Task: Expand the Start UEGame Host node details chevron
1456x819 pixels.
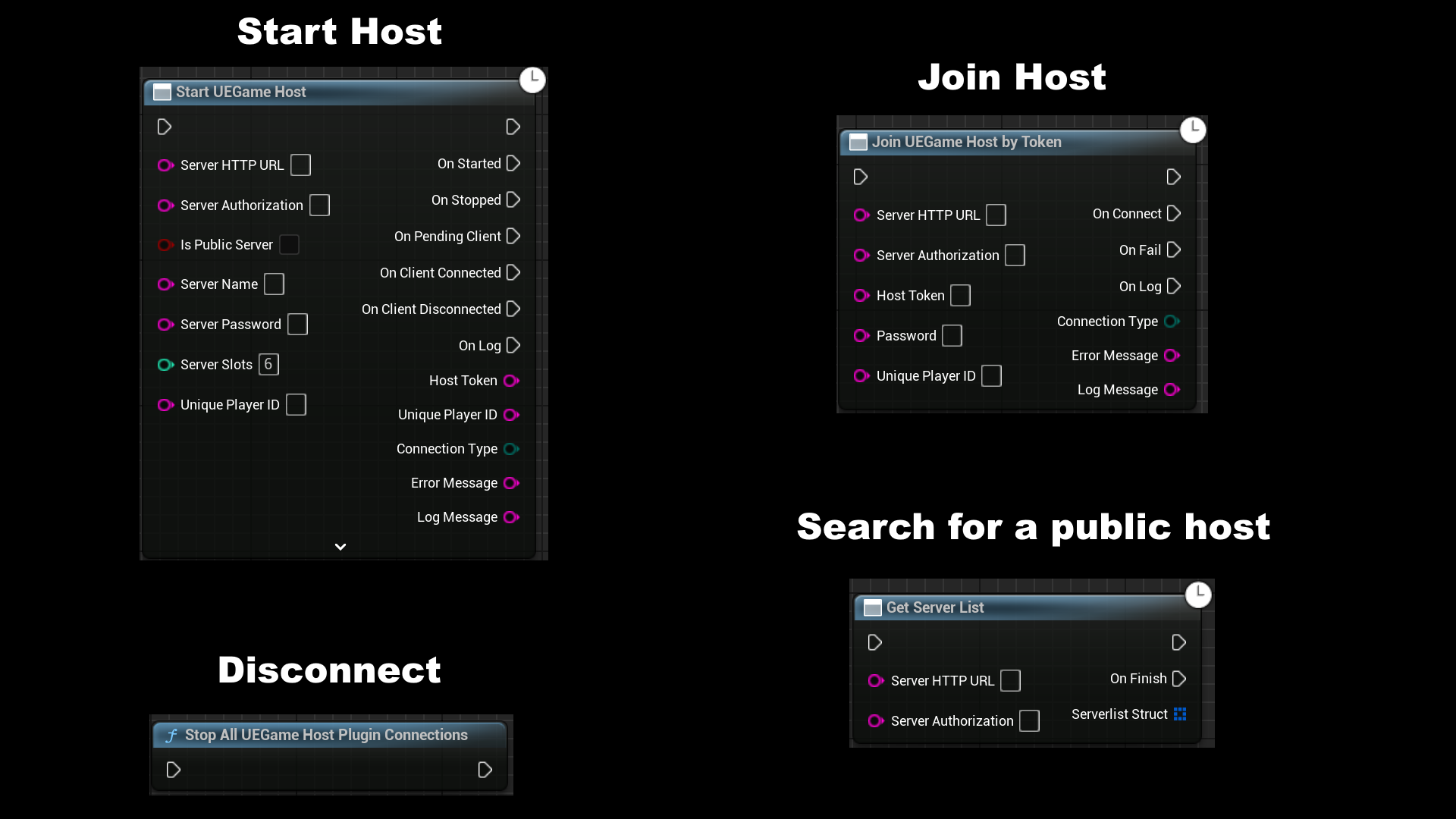Action: click(340, 546)
